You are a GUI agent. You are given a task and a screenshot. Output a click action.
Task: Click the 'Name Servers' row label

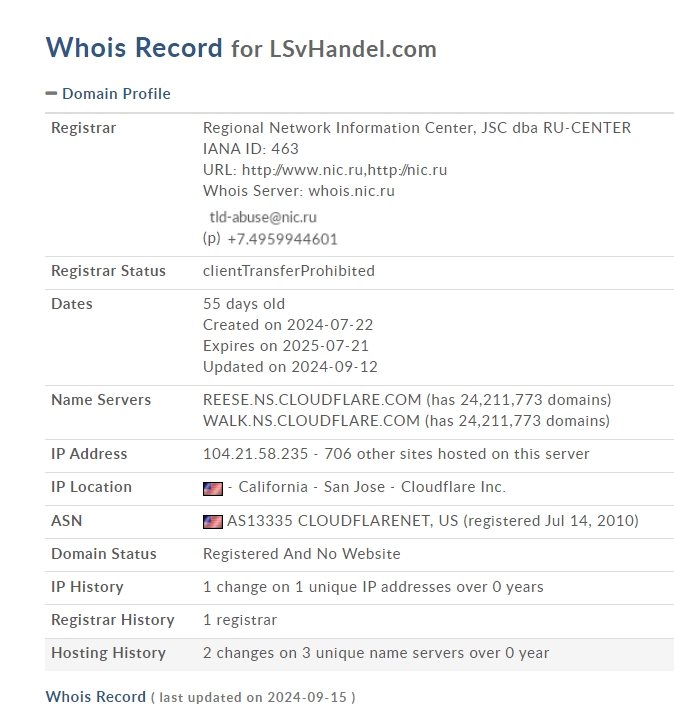pos(101,400)
